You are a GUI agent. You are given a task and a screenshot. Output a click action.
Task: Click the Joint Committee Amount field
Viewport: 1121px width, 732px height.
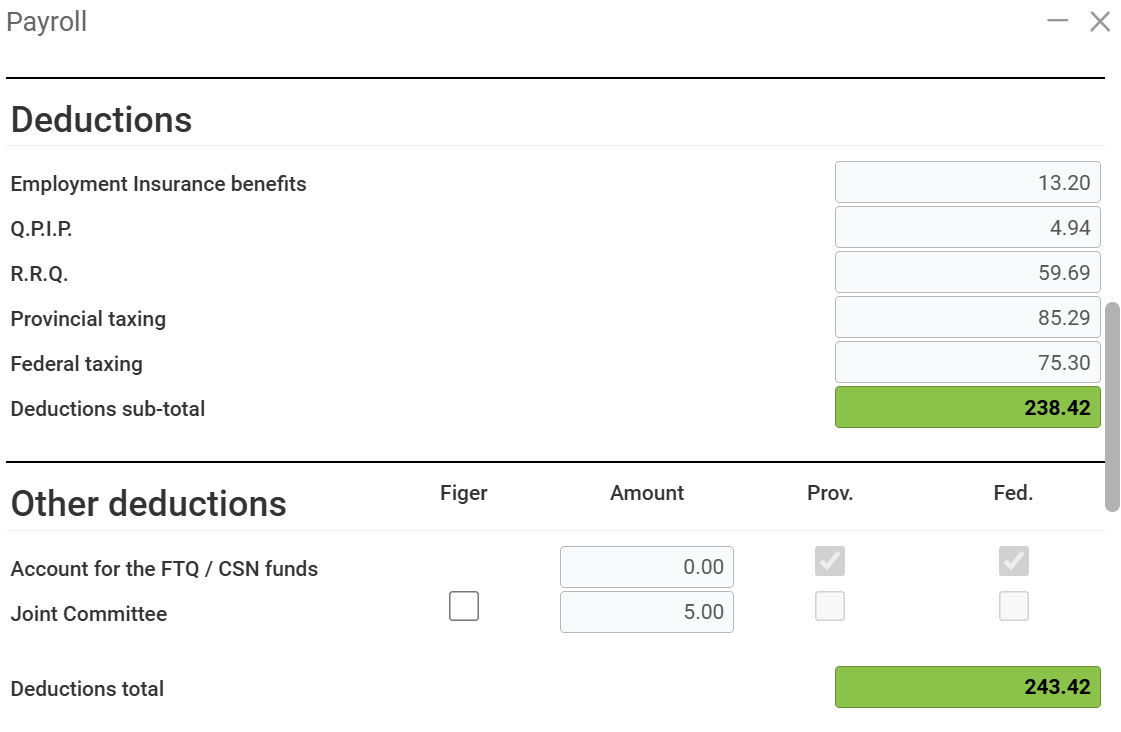tap(646, 612)
